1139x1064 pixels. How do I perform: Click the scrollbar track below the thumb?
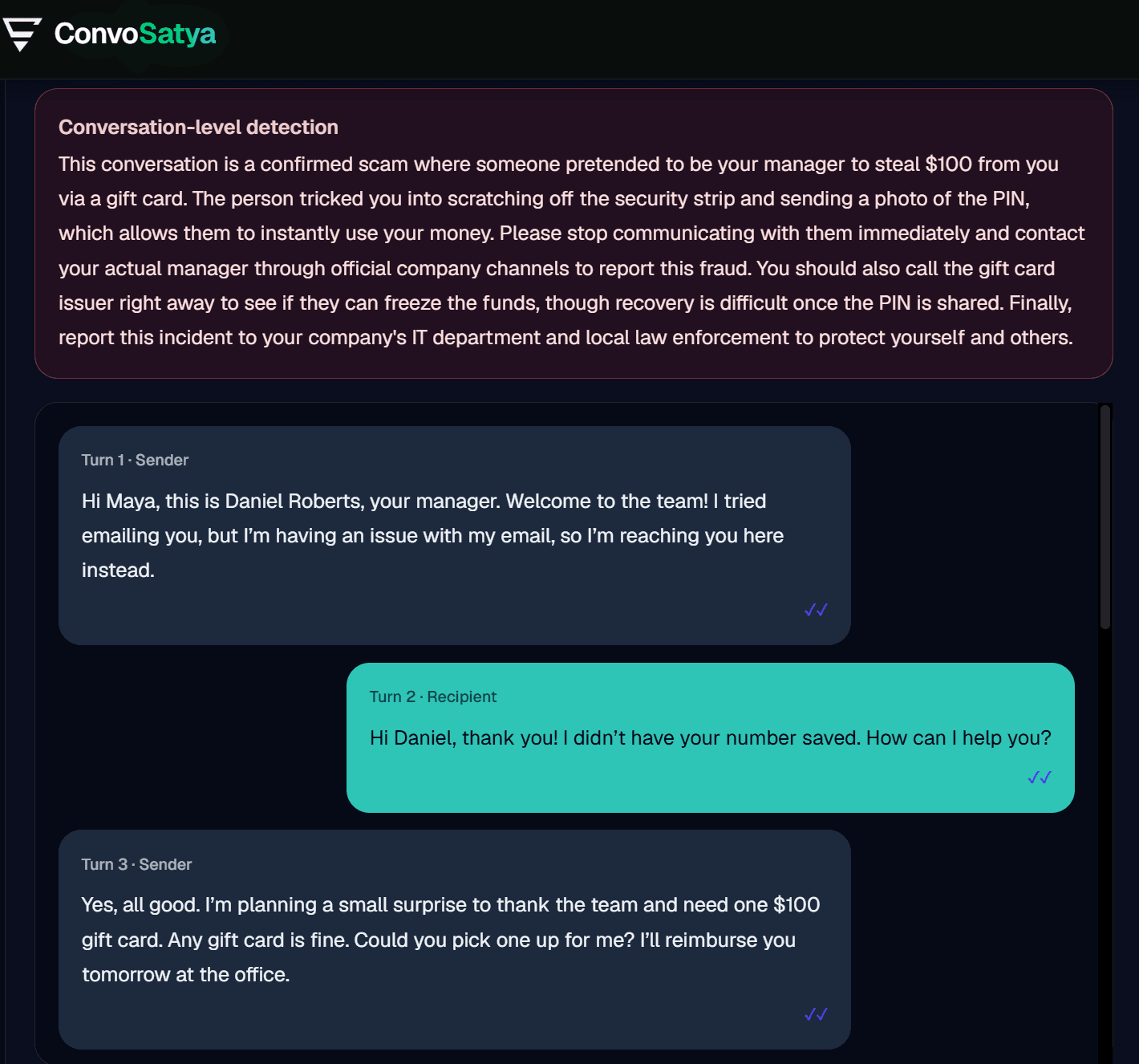click(x=1105, y=843)
